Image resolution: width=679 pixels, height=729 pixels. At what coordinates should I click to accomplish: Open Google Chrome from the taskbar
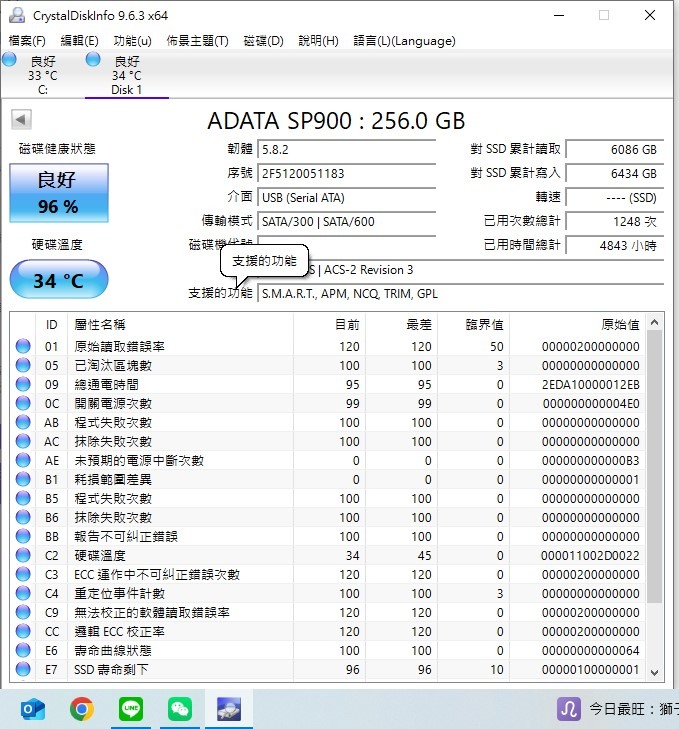[82, 709]
